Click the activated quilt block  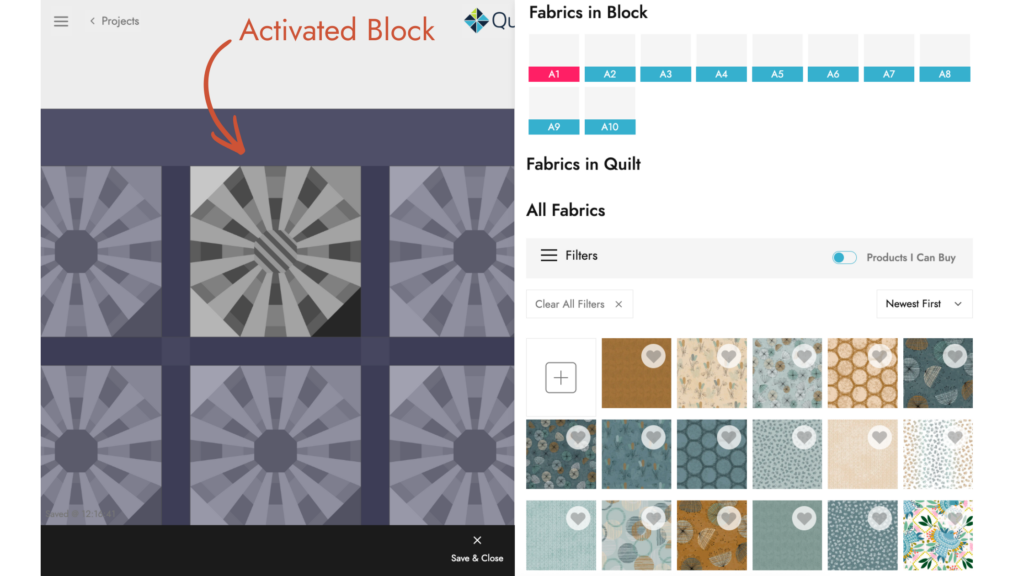tap(275, 250)
